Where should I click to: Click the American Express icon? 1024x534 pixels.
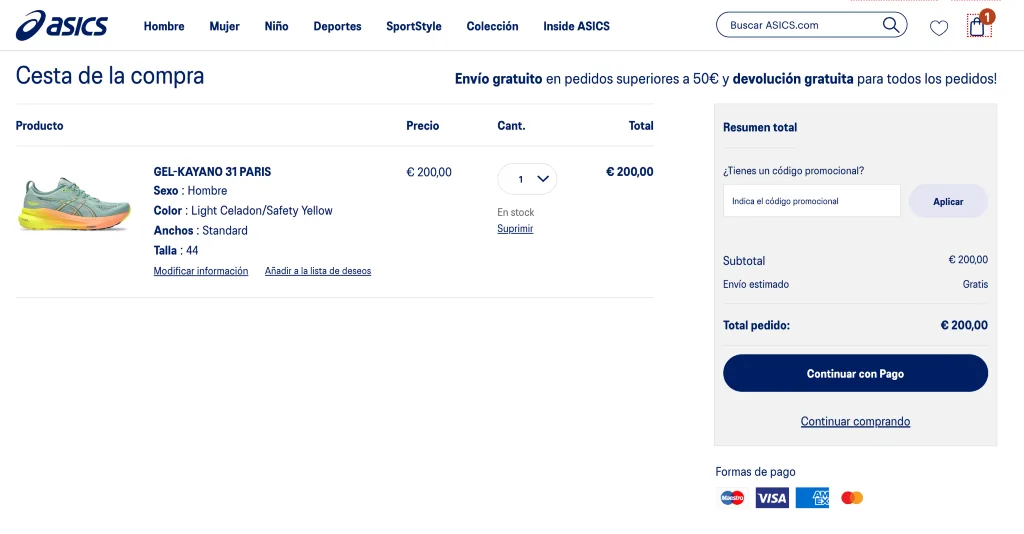pyautogui.click(x=812, y=498)
